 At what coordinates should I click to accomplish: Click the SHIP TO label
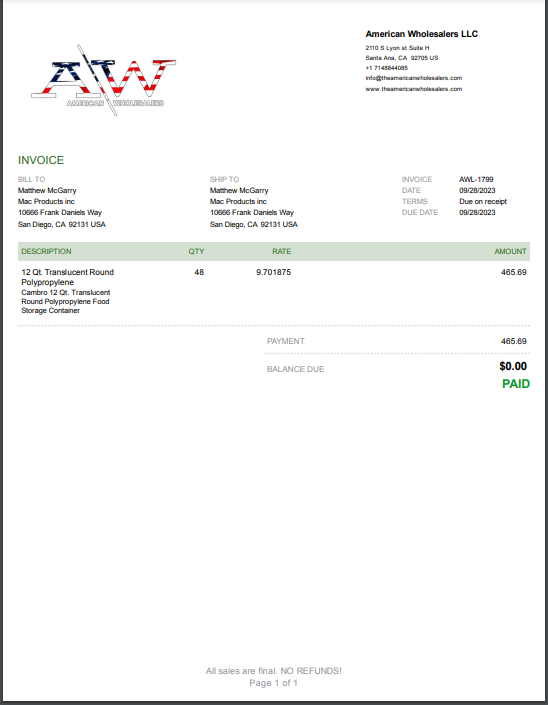(x=224, y=179)
